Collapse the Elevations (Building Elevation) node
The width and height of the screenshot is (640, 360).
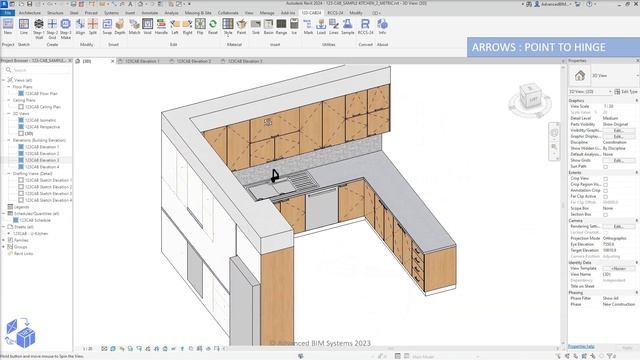(x=9, y=140)
